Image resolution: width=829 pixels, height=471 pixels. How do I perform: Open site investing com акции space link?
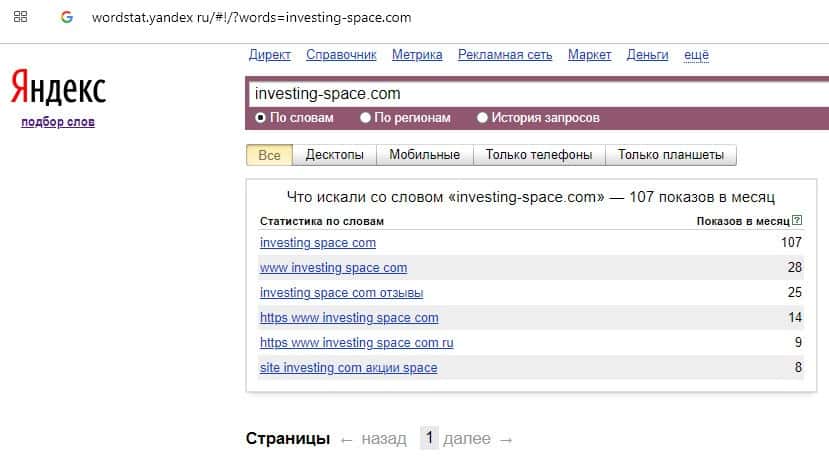(348, 368)
